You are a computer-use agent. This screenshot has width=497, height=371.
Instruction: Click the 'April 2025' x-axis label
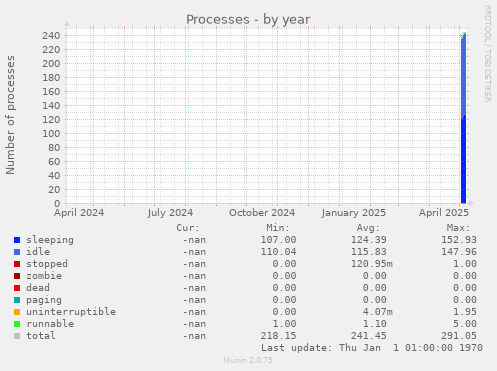click(x=444, y=213)
